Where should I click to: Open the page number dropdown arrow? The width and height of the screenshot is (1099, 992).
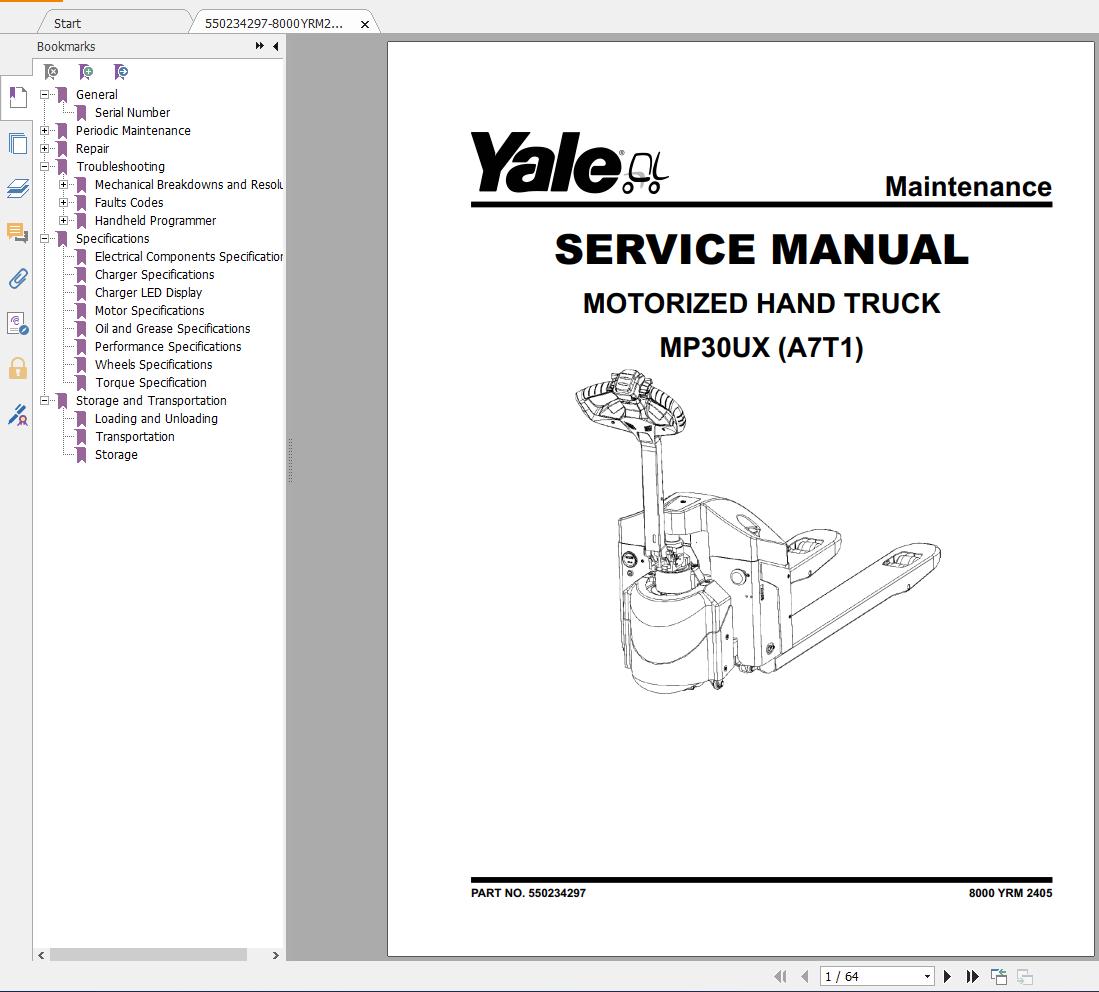click(925, 976)
